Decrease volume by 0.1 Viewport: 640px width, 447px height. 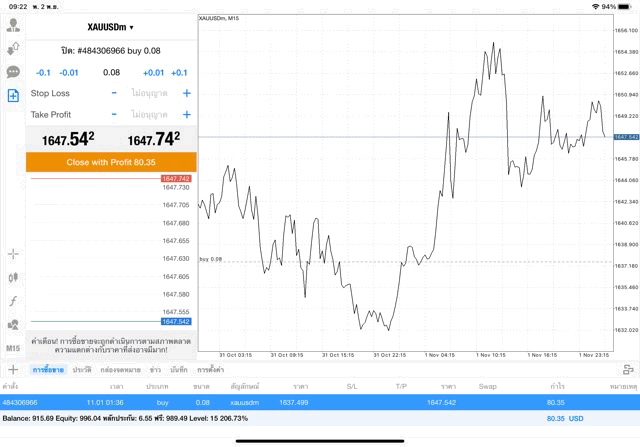tap(43, 73)
